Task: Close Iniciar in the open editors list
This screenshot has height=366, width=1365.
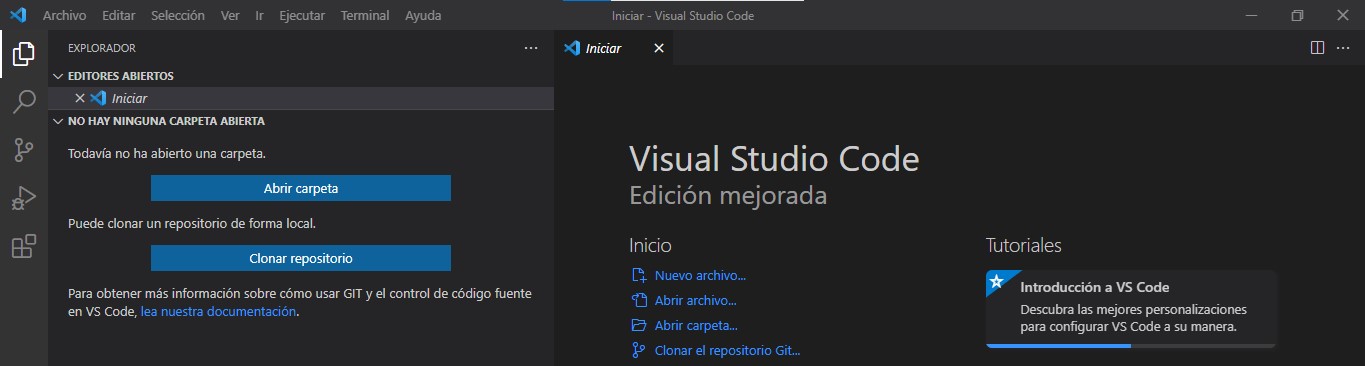Action: pyautogui.click(x=80, y=98)
